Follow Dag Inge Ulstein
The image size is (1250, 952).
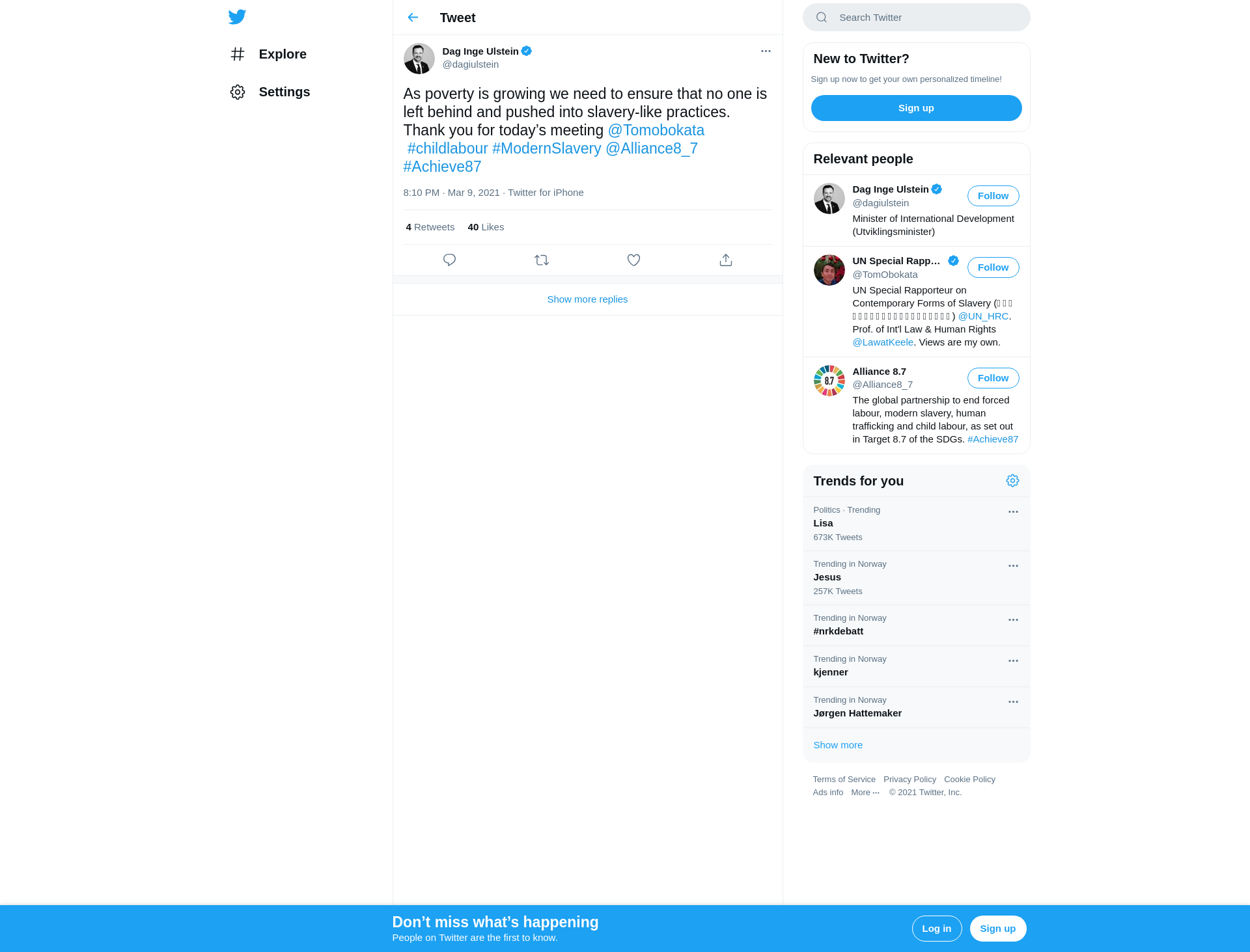(x=993, y=196)
